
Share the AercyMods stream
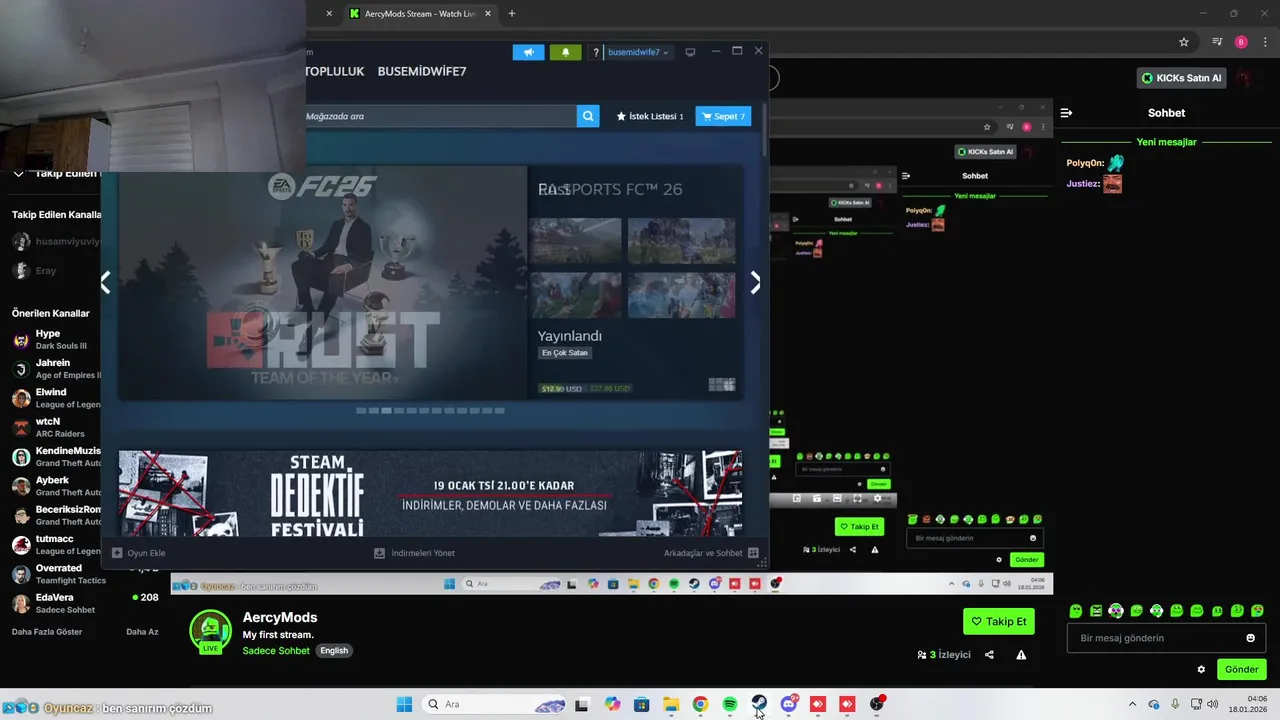pyautogui.click(x=989, y=655)
